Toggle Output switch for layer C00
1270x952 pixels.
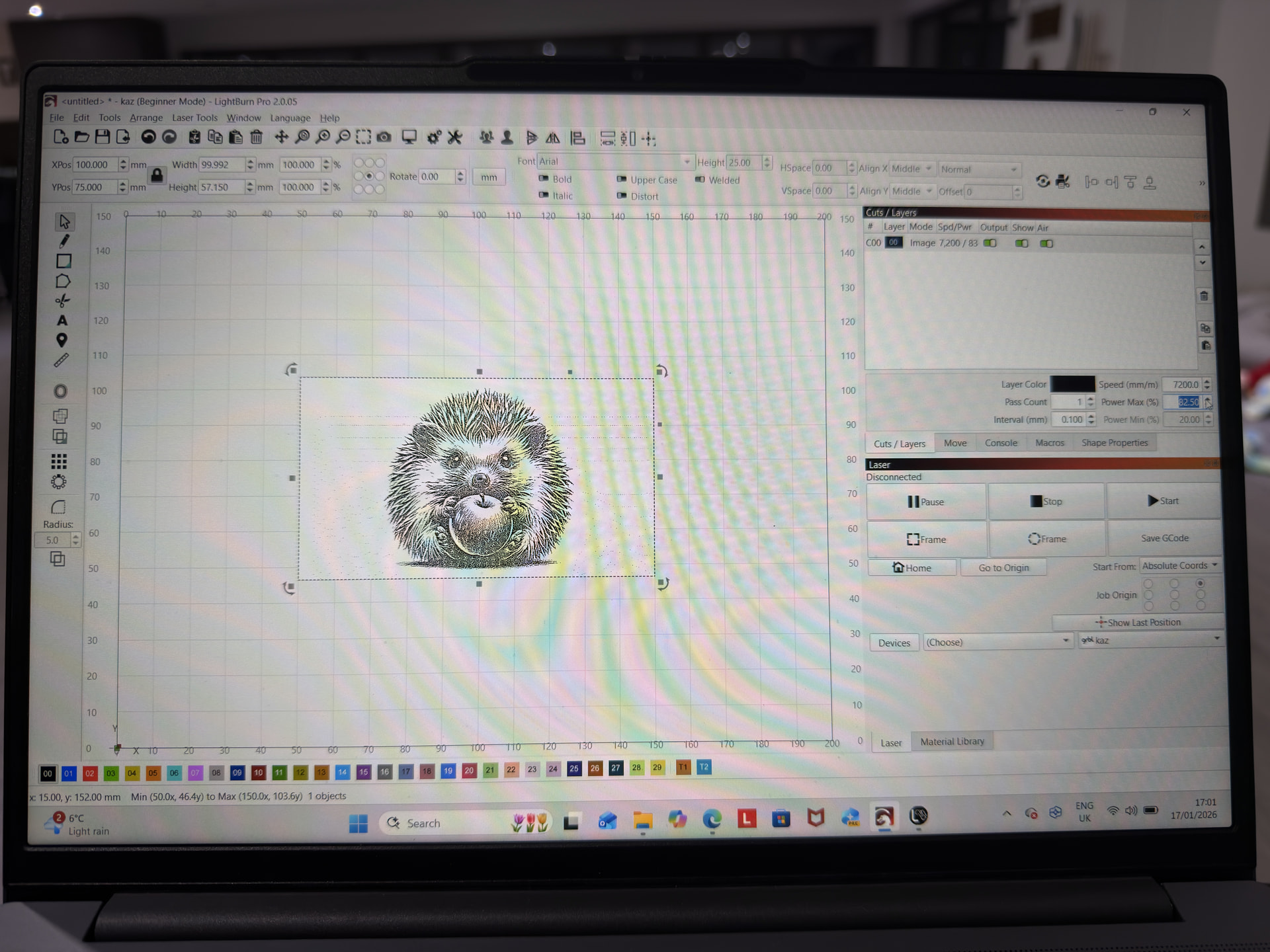click(990, 243)
